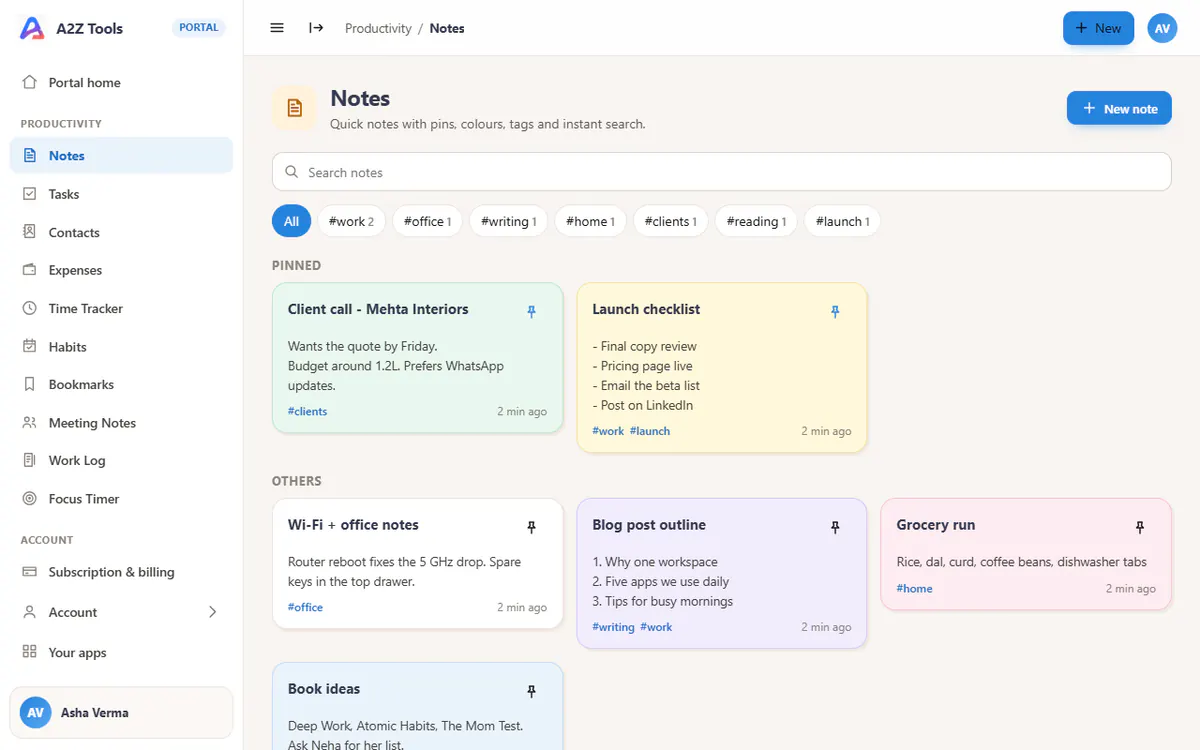
Task: Click #office tag on Wi-Fi note
Action: pos(305,607)
